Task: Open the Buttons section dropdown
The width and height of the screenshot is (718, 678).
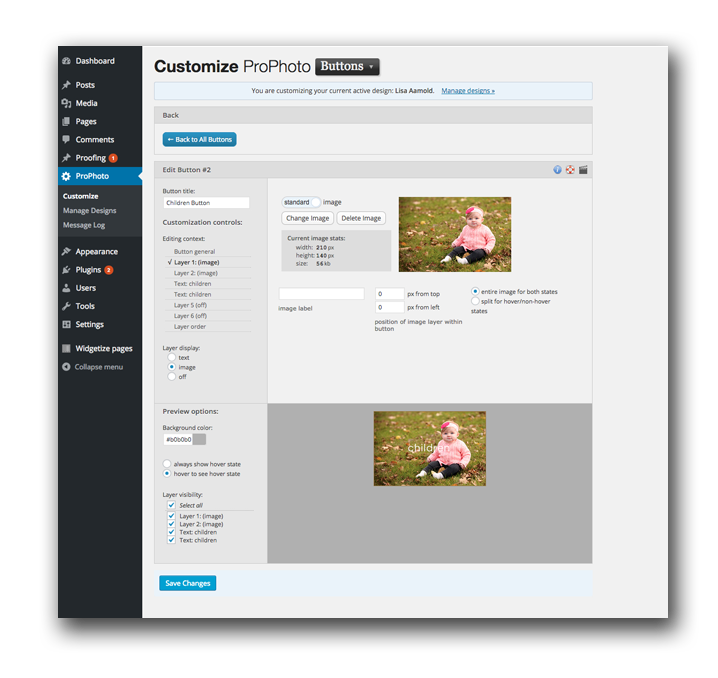Action: [x=348, y=66]
